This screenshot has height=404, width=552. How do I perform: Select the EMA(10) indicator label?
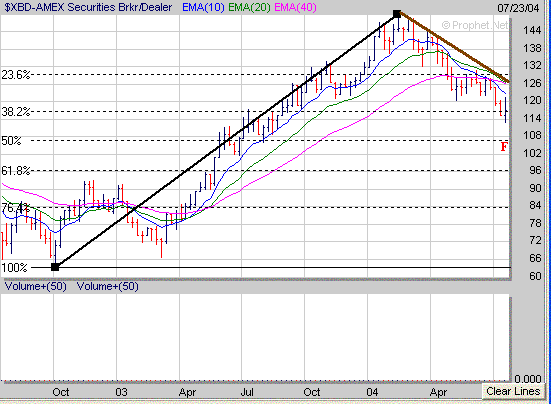pyautogui.click(x=203, y=7)
